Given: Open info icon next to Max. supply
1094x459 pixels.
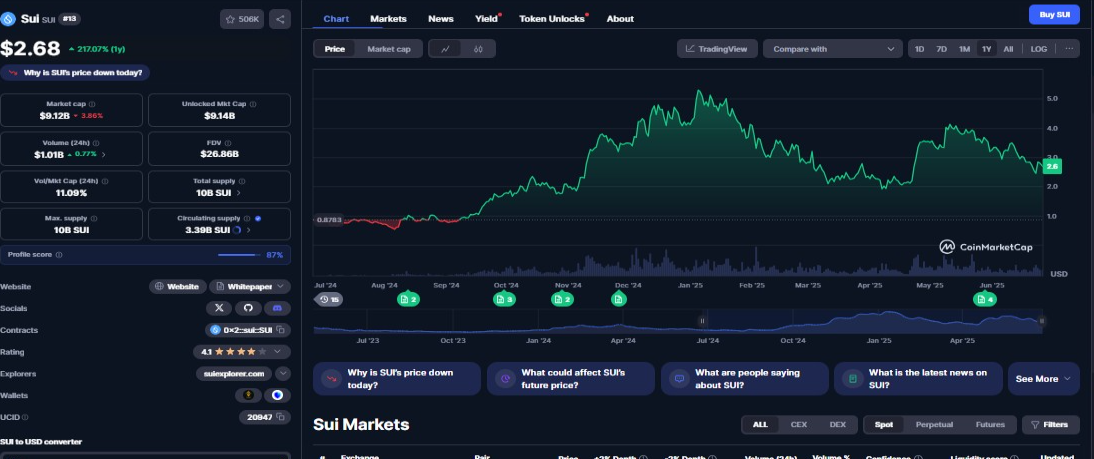Looking at the screenshot, I should (x=93, y=218).
